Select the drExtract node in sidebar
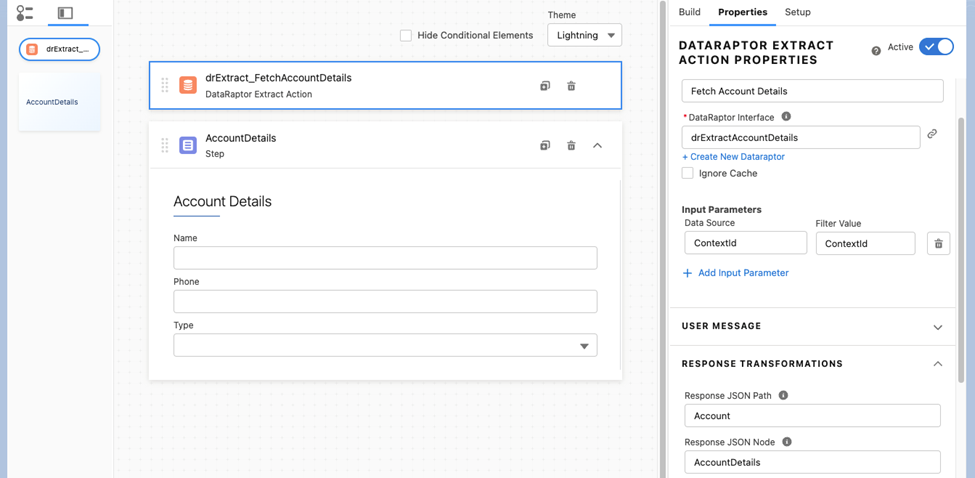The height and width of the screenshot is (478, 975). click(60, 49)
